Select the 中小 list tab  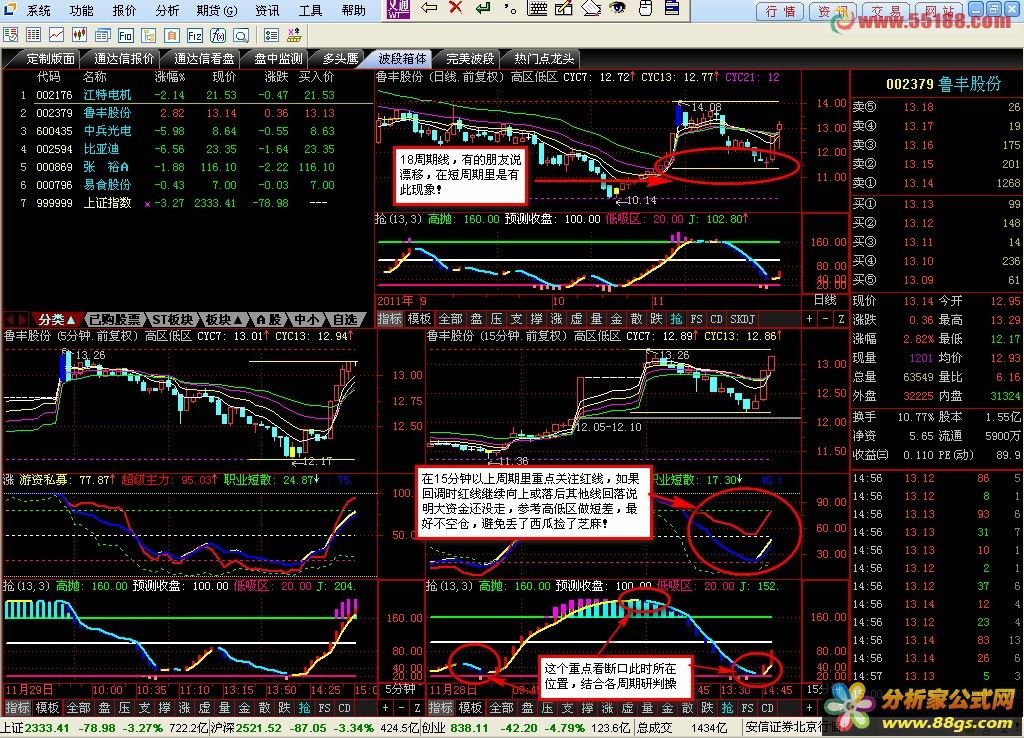pos(306,320)
